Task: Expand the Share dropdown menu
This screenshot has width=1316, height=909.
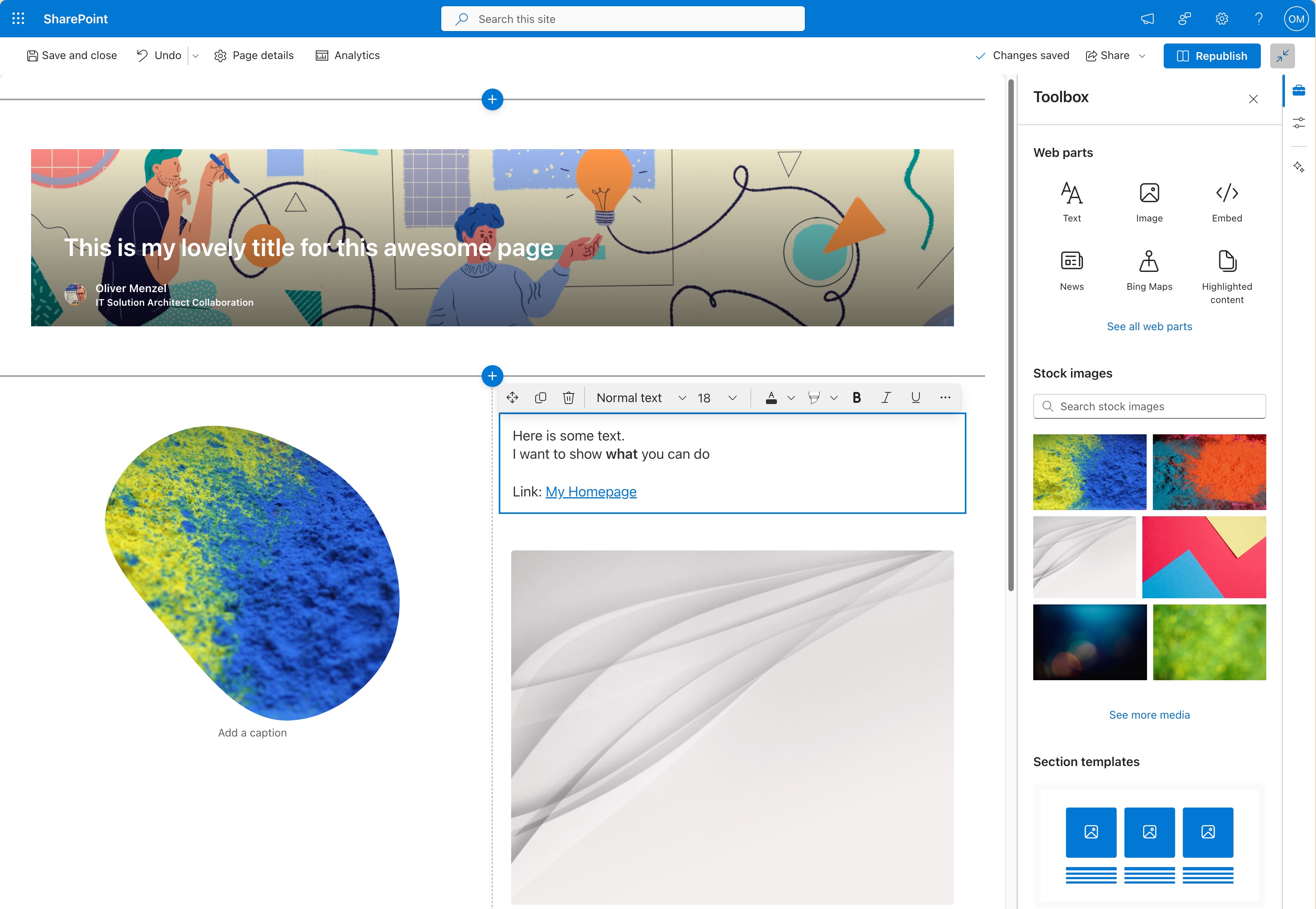Action: click(1142, 56)
